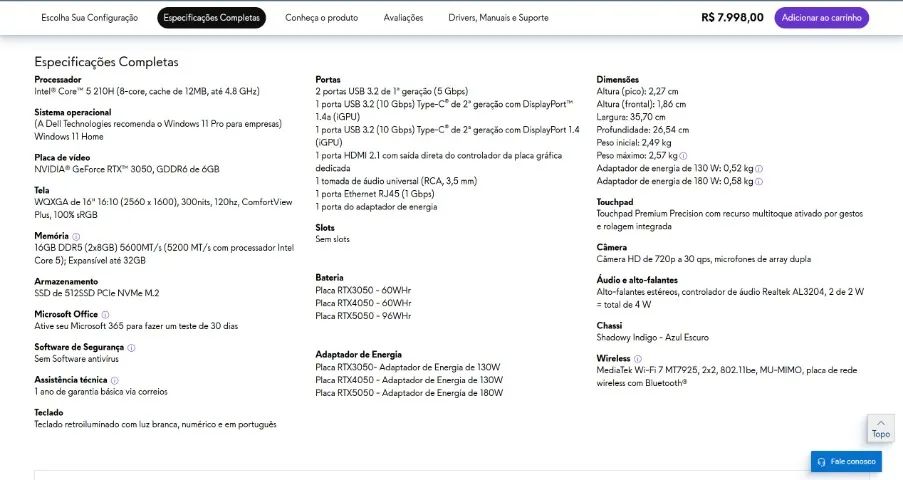The image size is (903, 480).
Task: Select SSD de 512SSD PCIe NVMe M.2
Action: coord(97,293)
